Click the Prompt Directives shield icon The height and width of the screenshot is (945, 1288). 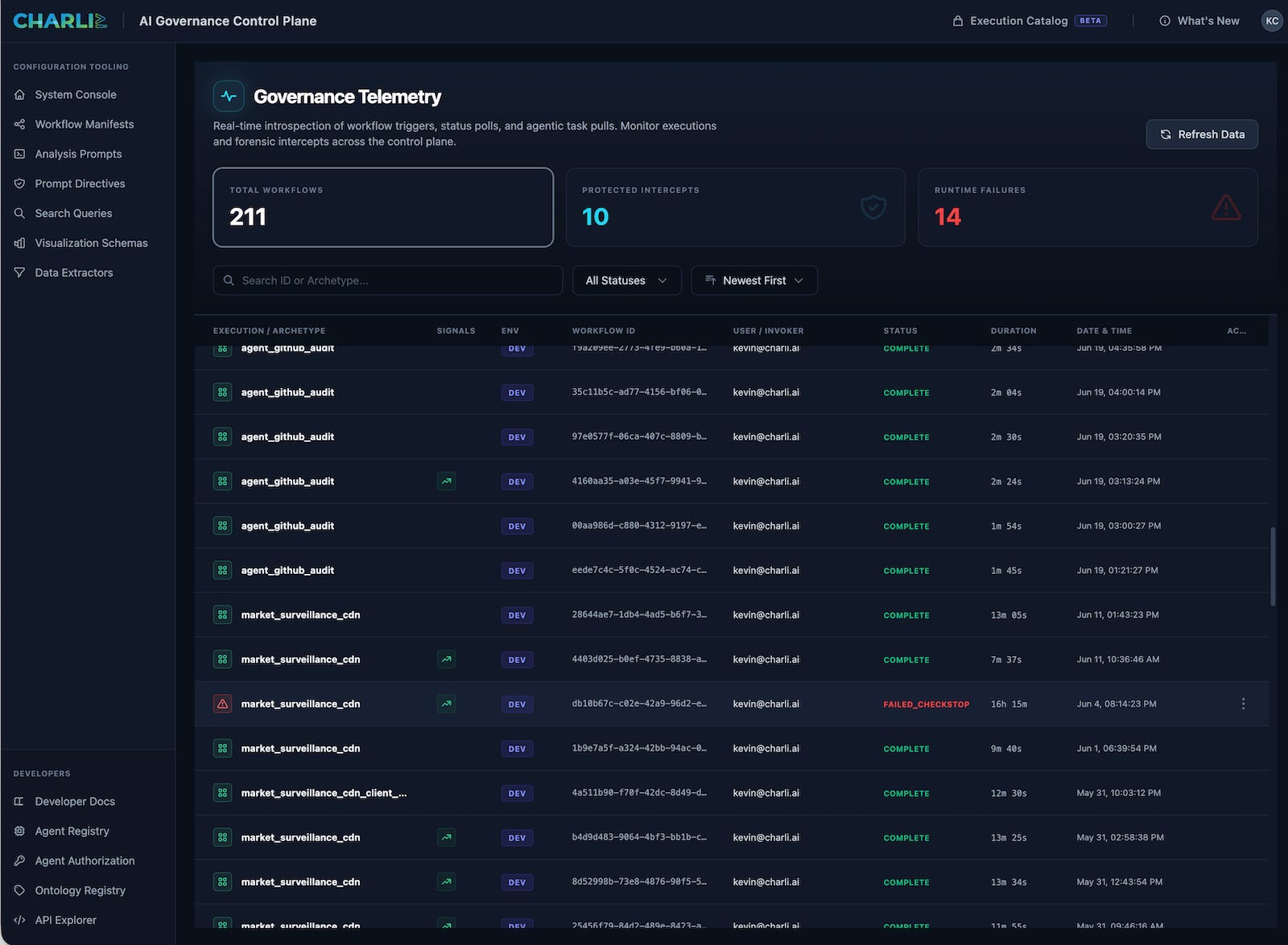[19, 184]
